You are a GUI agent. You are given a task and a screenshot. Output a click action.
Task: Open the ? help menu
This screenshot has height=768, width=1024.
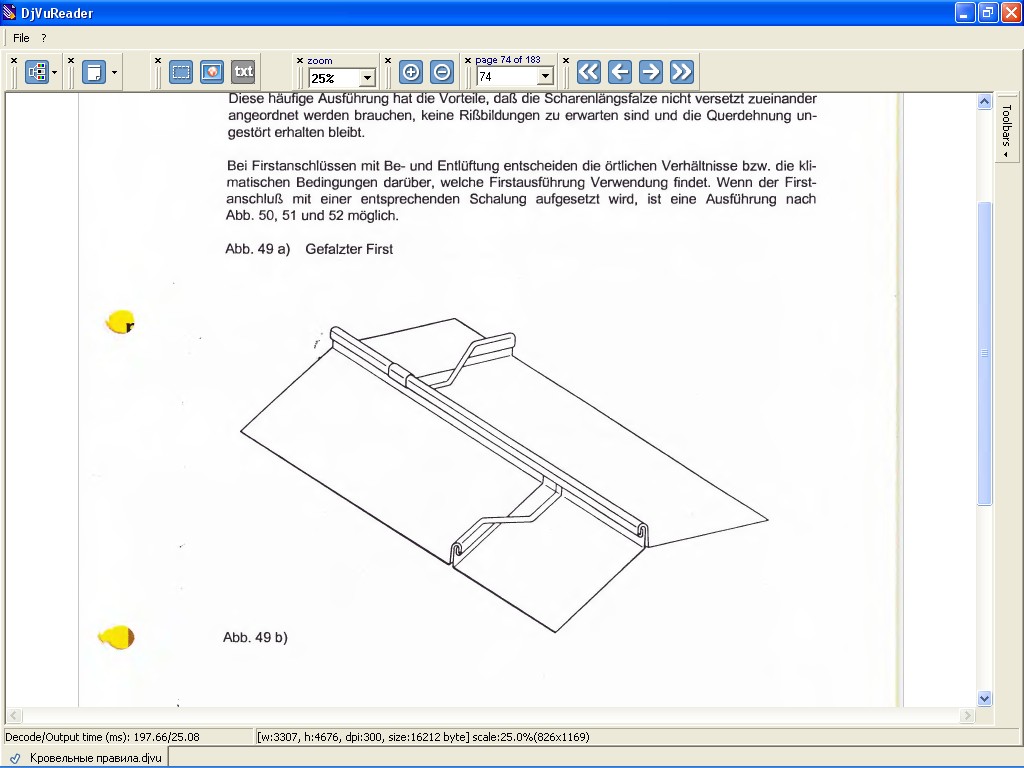tap(44, 38)
